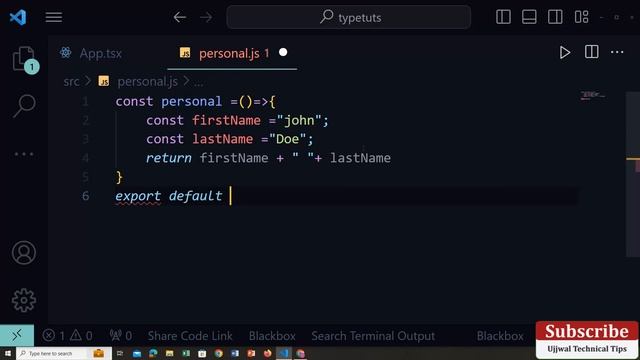The width and height of the screenshot is (640, 360).
Task: Open the Explorer view in activity bar
Action: coord(24,60)
